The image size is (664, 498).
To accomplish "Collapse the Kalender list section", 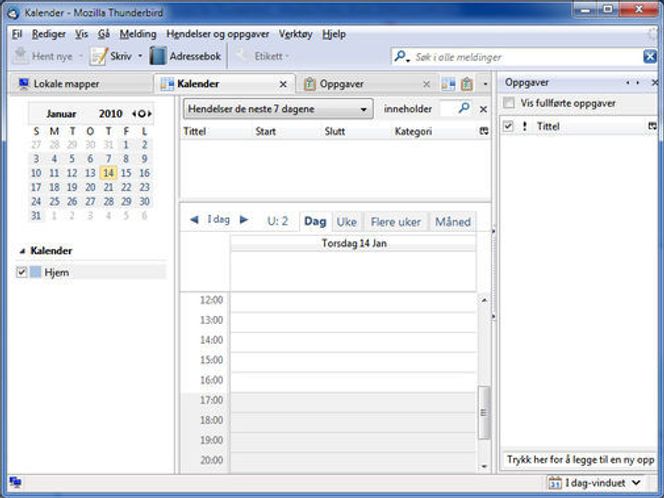I will click(x=22, y=251).
